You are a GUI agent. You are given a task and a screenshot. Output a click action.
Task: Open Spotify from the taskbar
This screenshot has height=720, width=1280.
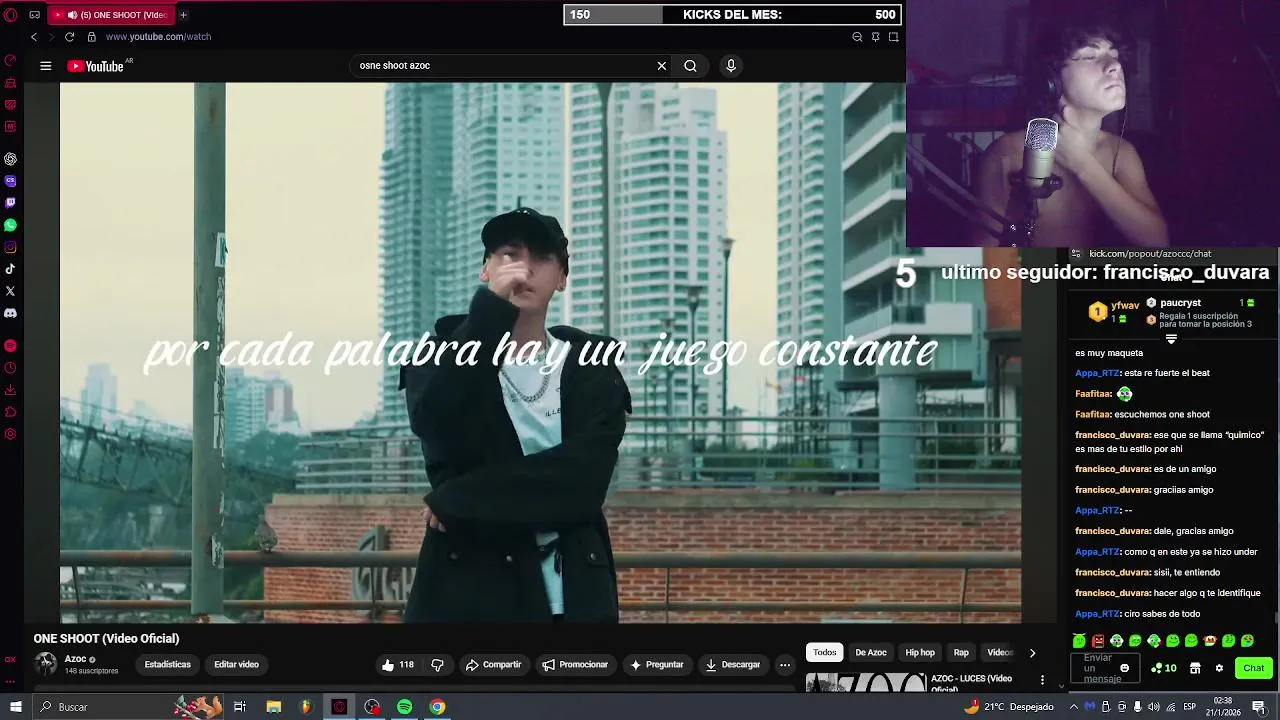click(x=404, y=707)
